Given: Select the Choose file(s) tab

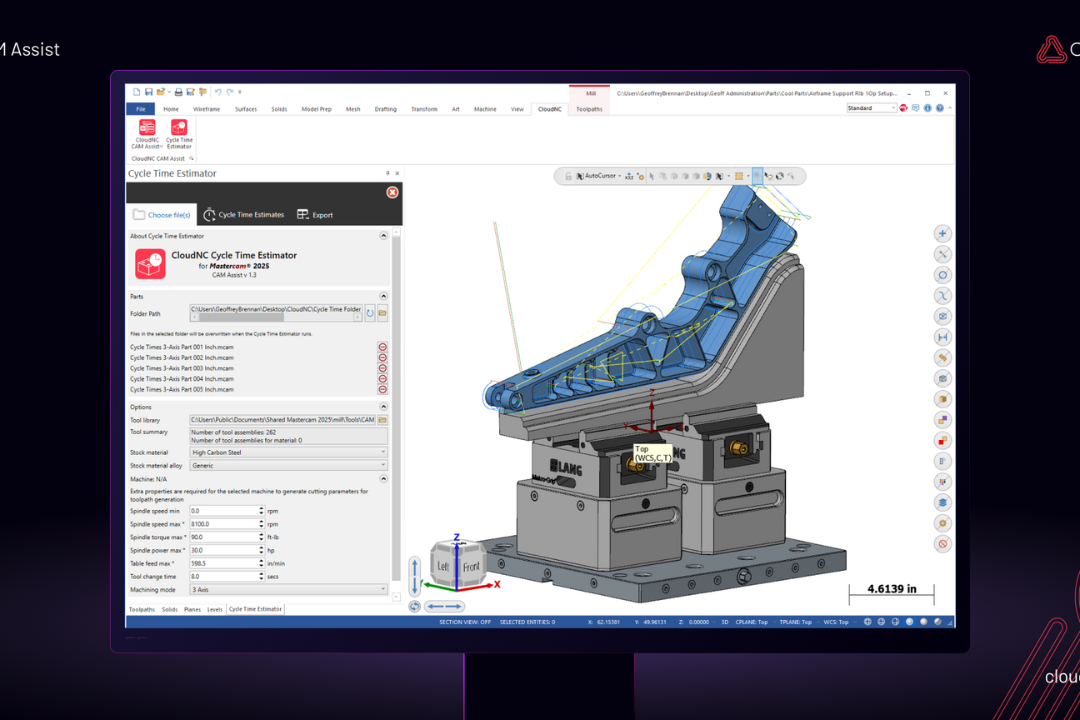Looking at the screenshot, I should pyautogui.click(x=162, y=215).
